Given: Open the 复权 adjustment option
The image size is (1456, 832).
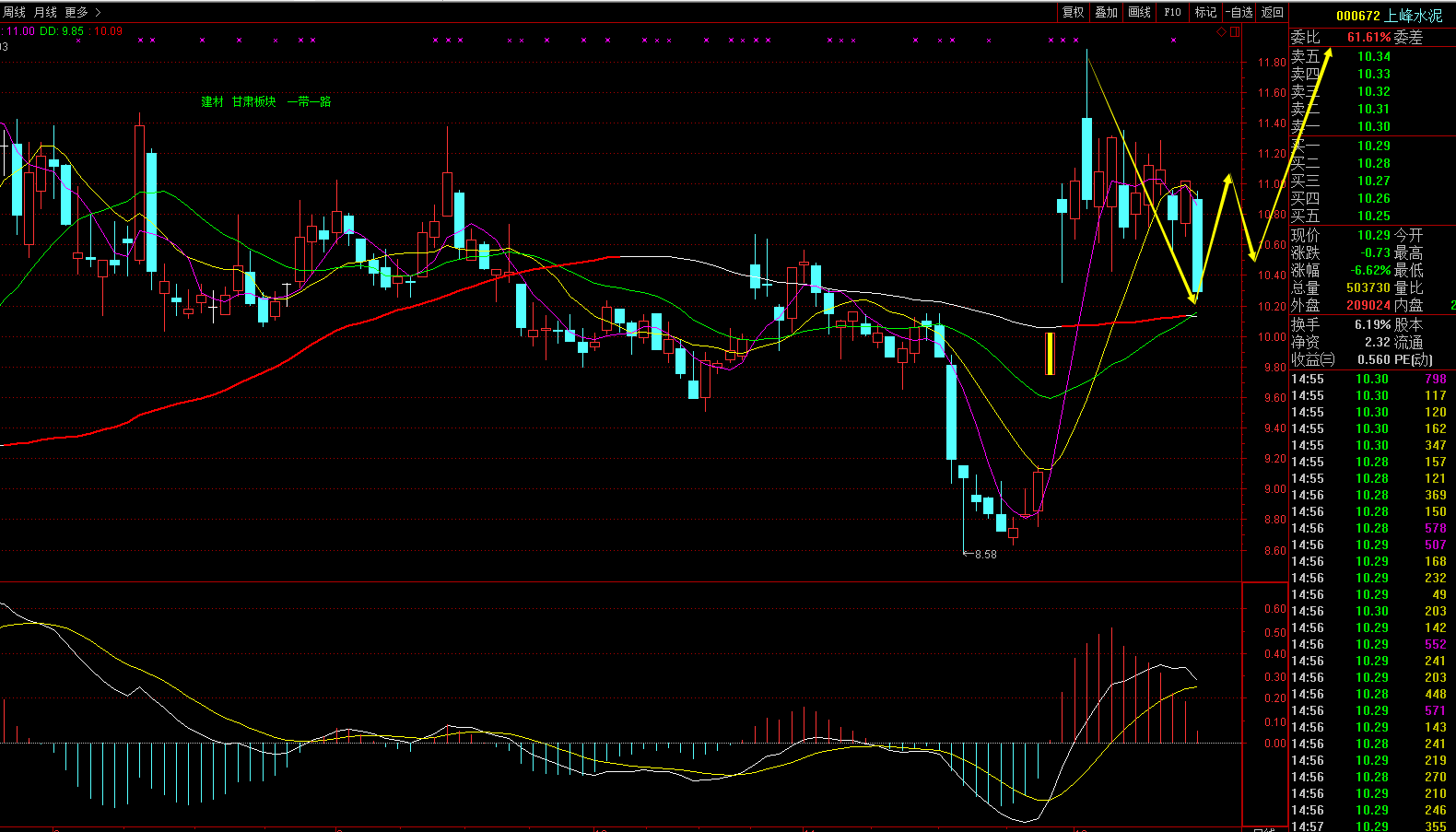Looking at the screenshot, I should click(x=1073, y=12).
